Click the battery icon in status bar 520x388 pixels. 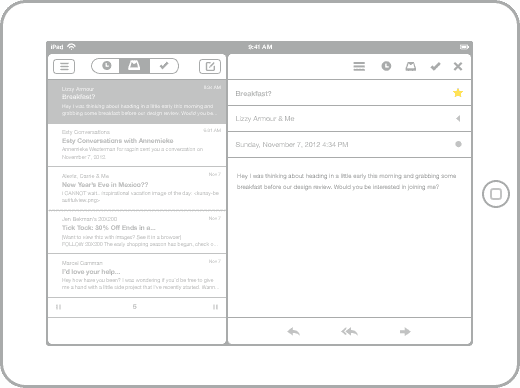click(464, 47)
